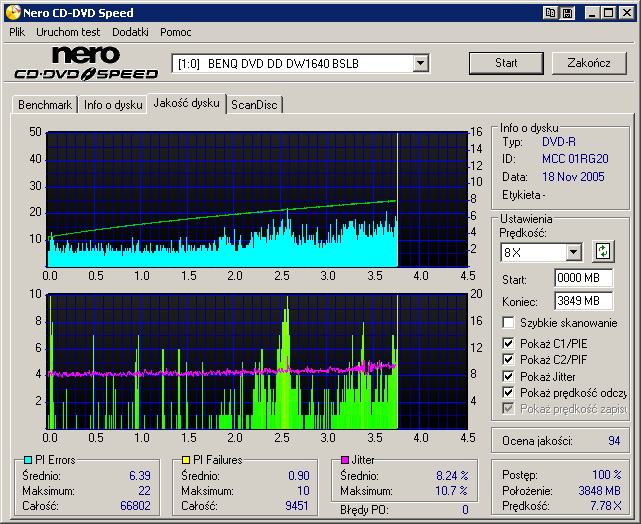Disable the Pokaż Jitter checkbox
Screen dimensions: 641x524
(x=508, y=376)
